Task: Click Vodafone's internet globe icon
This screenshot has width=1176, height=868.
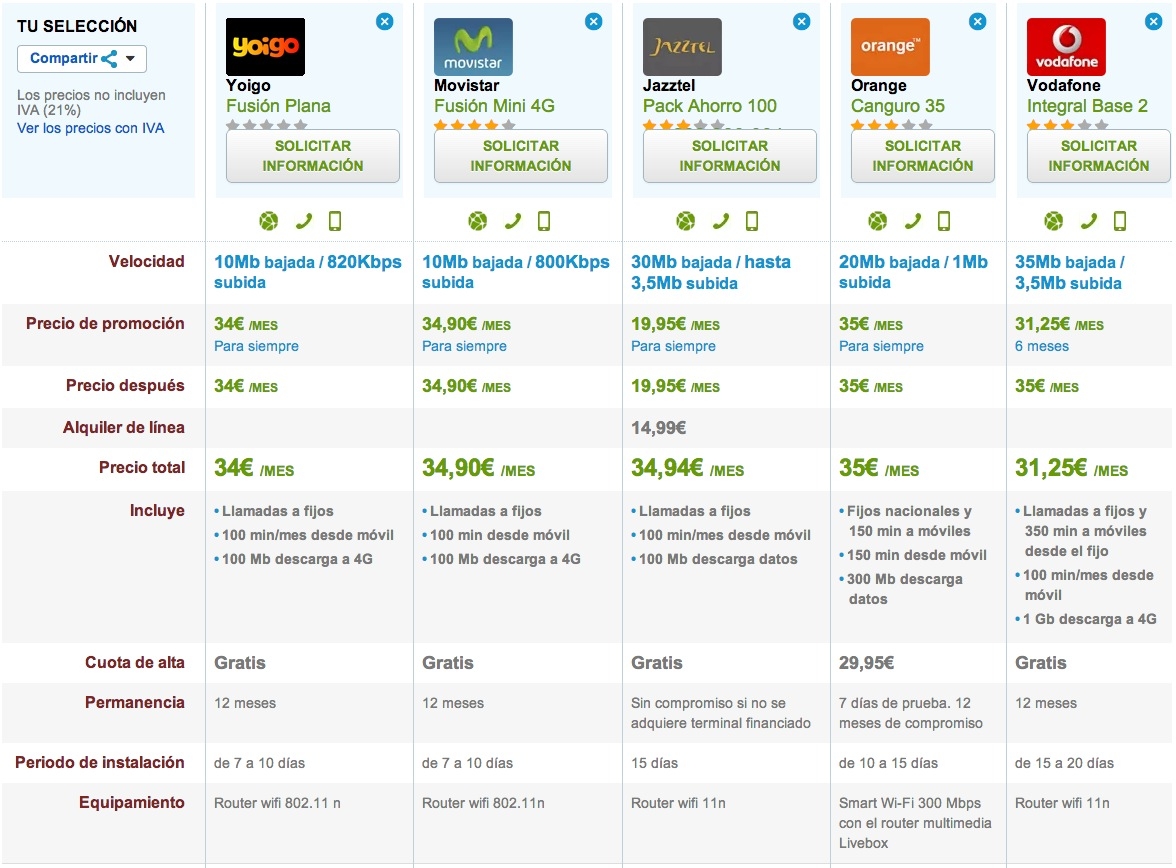Action: (1054, 221)
